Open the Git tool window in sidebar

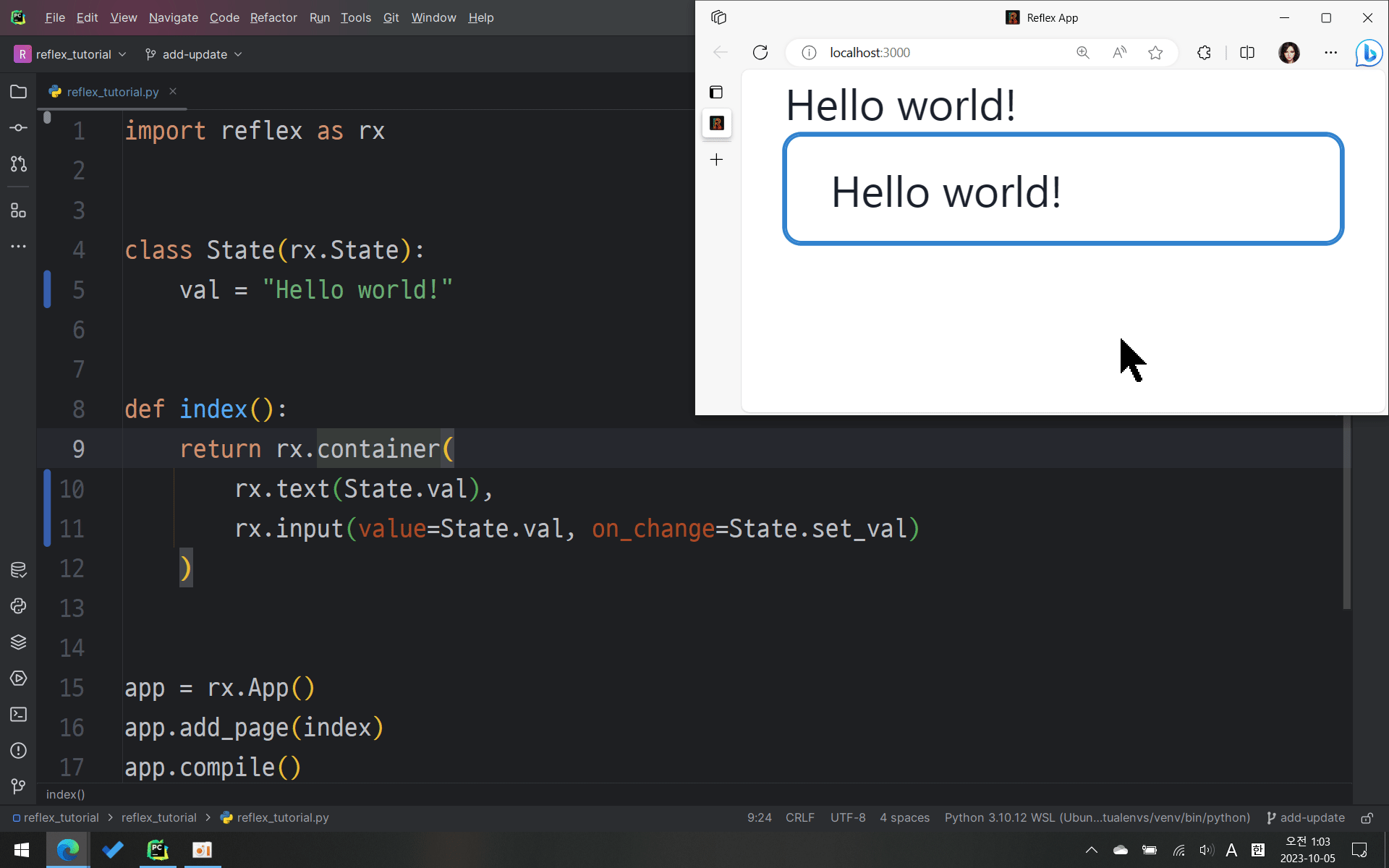point(19,786)
